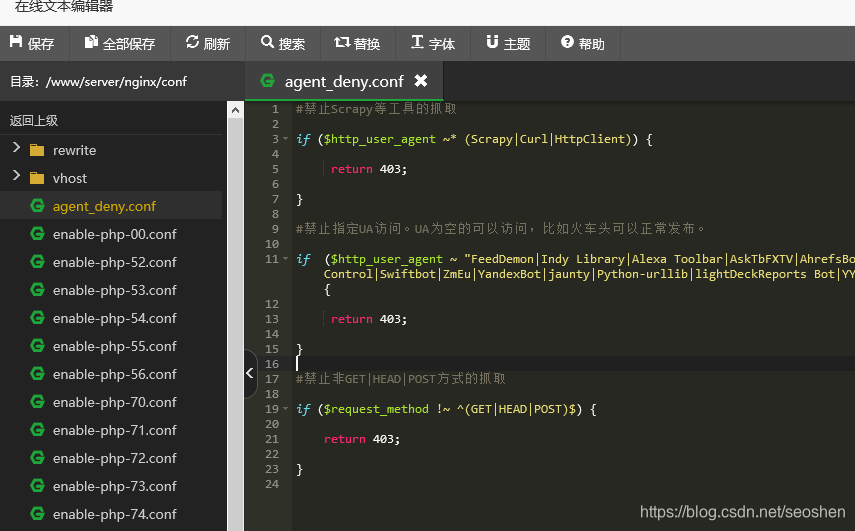Image resolution: width=855 pixels, height=531 pixels.
Task: Open the 搜索 (Search) tool
Action: pyautogui.click(x=283, y=44)
